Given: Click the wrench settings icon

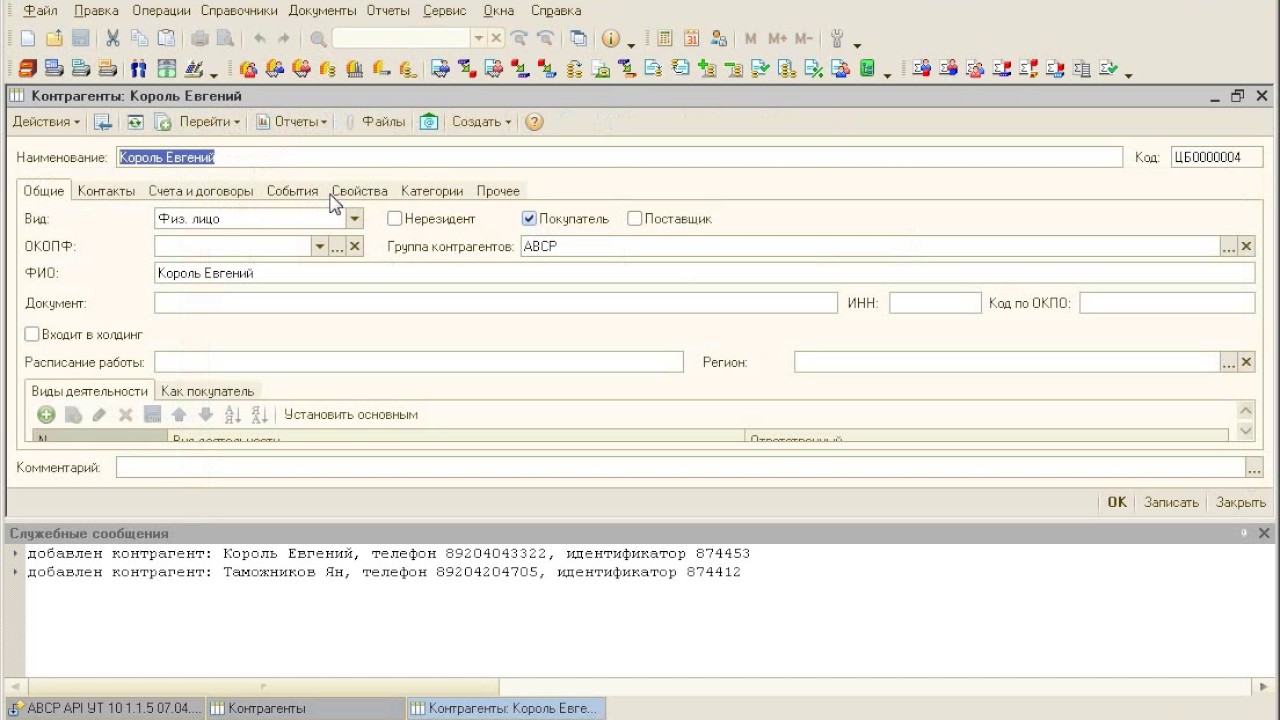Looking at the screenshot, I should click(x=838, y=39).
